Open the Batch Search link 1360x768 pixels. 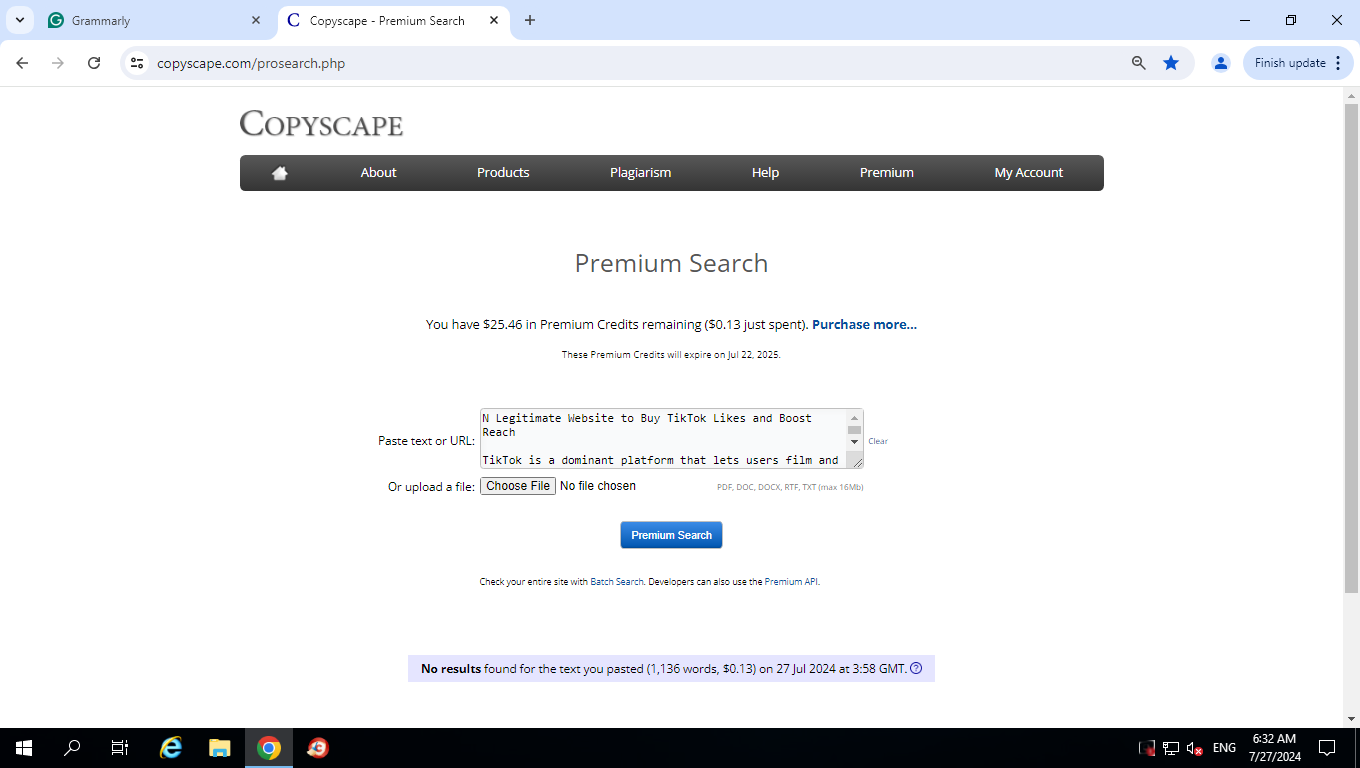click(617, 582)
